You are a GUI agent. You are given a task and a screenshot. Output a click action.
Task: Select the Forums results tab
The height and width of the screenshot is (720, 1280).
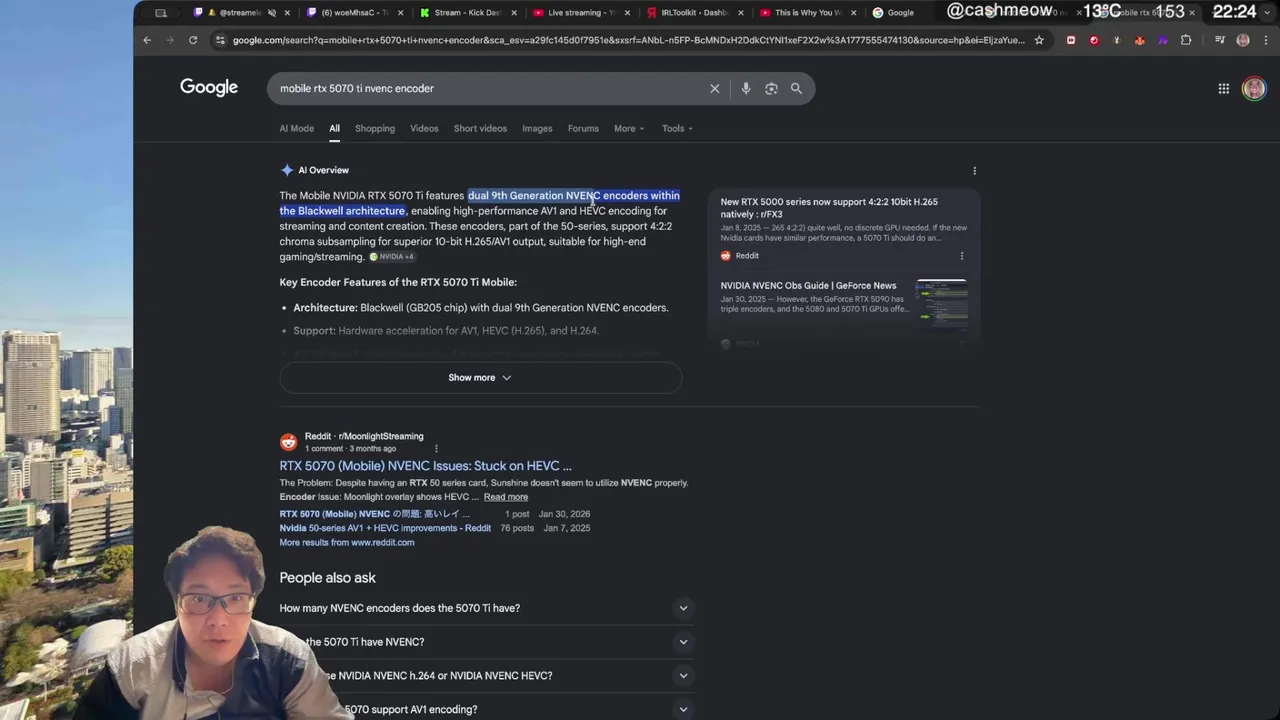pyautogui.click(x=583, y=128)
